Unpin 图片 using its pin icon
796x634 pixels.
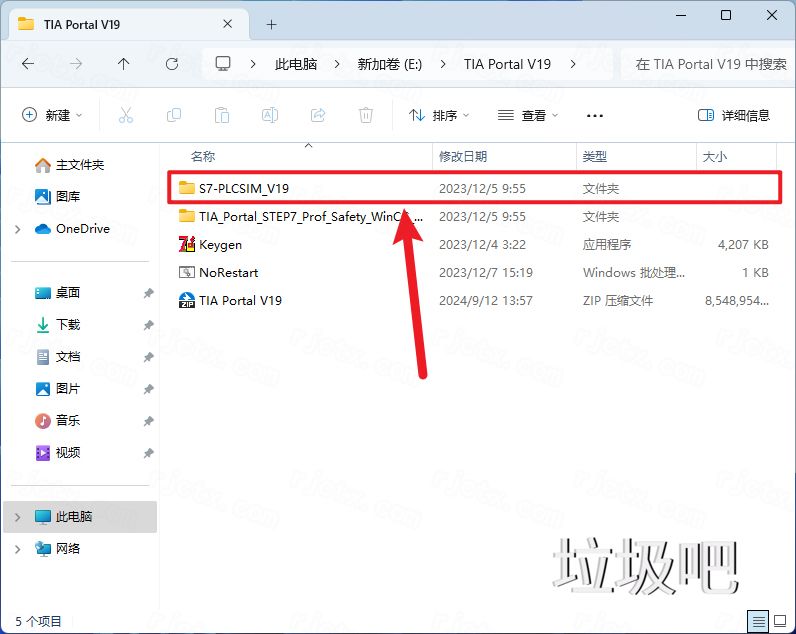[x=148, y=389]
